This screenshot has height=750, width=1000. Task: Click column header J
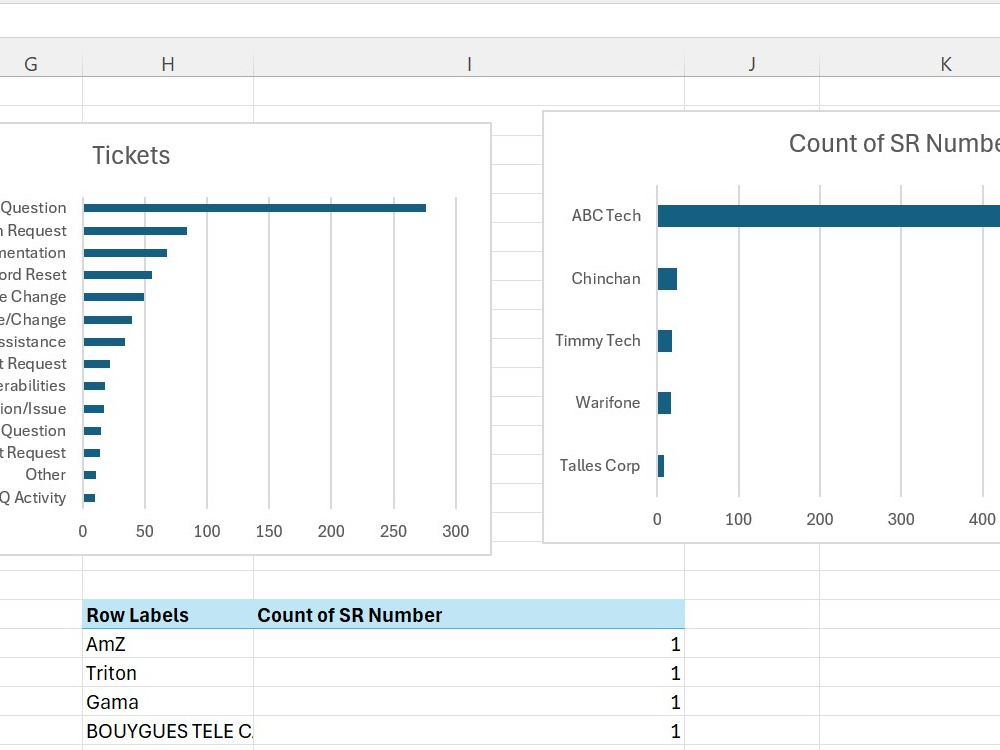click(753, 63)
